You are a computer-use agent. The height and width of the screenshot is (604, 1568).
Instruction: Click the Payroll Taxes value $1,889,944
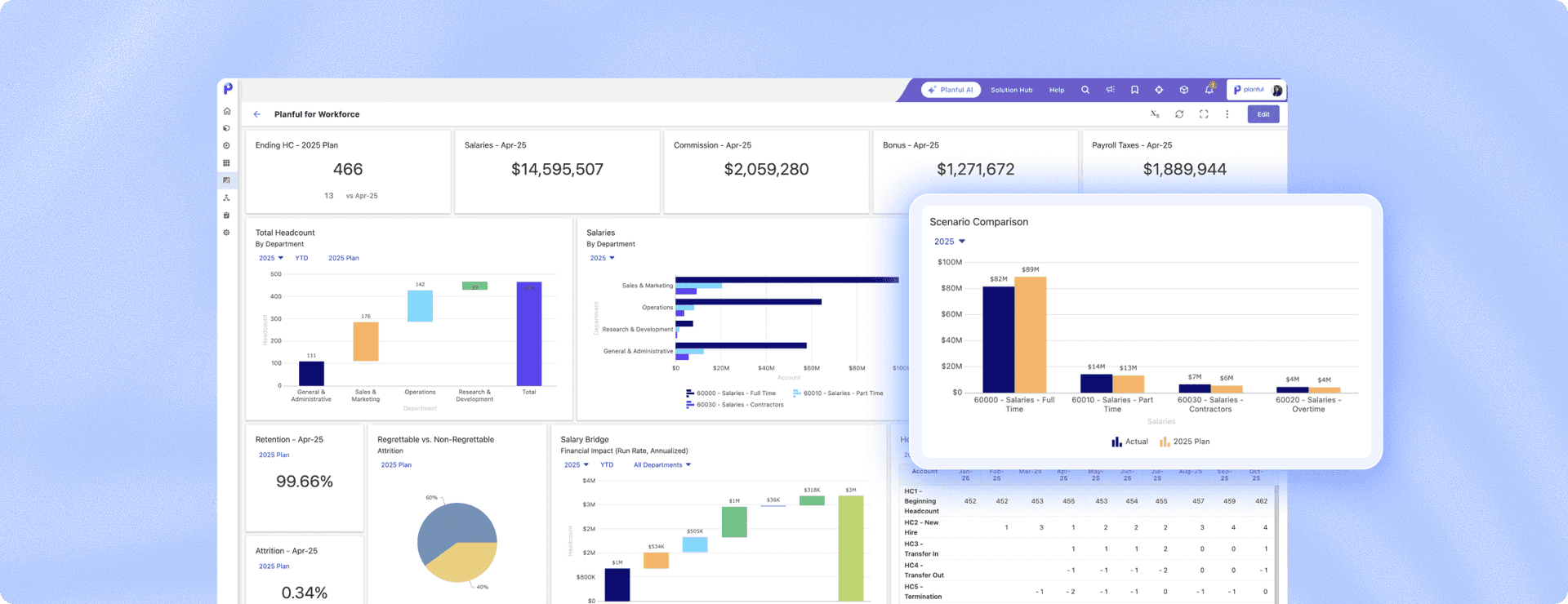1184,169
